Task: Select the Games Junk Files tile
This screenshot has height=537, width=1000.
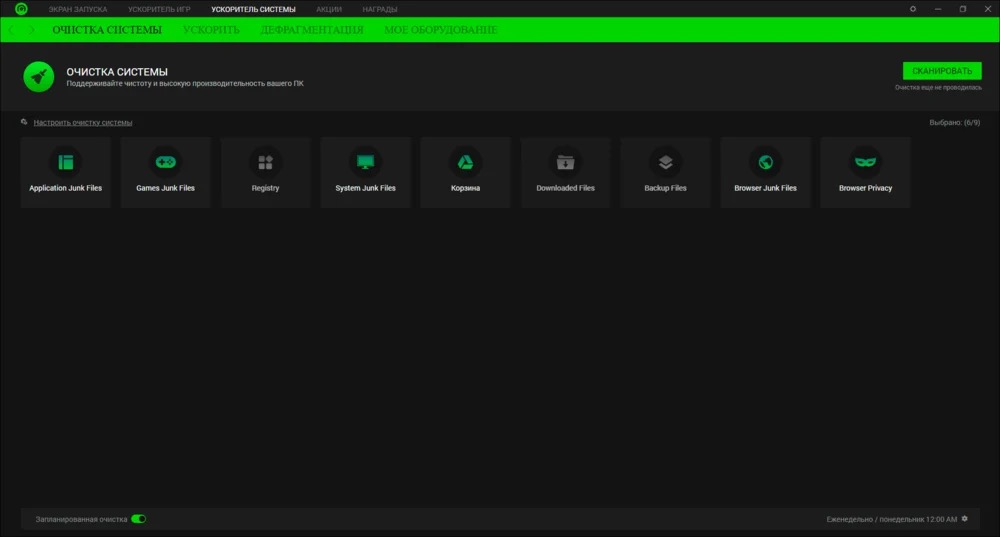Action: click(x=165, y=172)
